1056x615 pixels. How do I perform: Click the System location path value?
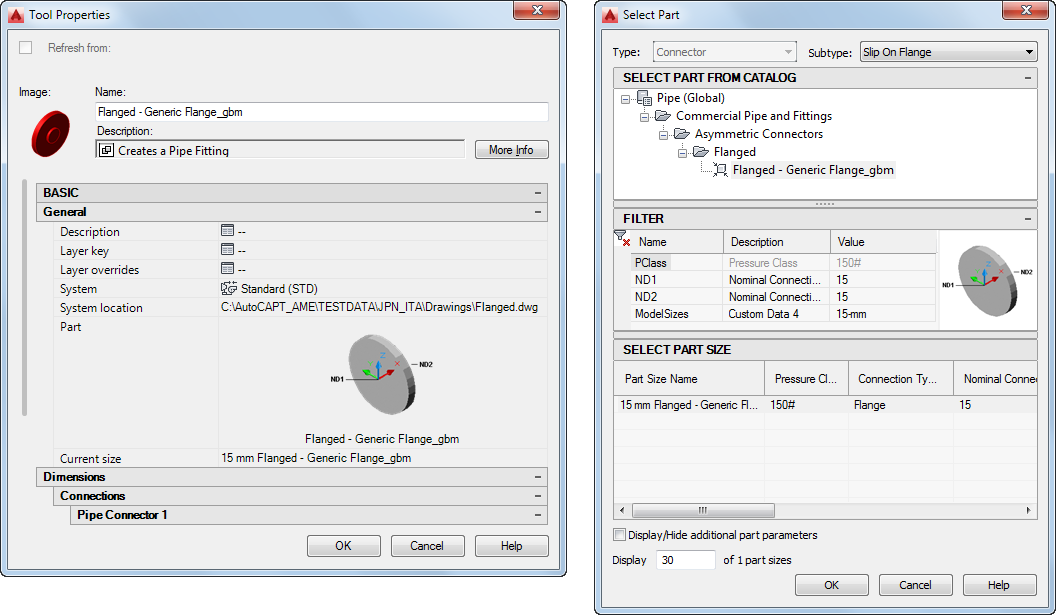379,307
